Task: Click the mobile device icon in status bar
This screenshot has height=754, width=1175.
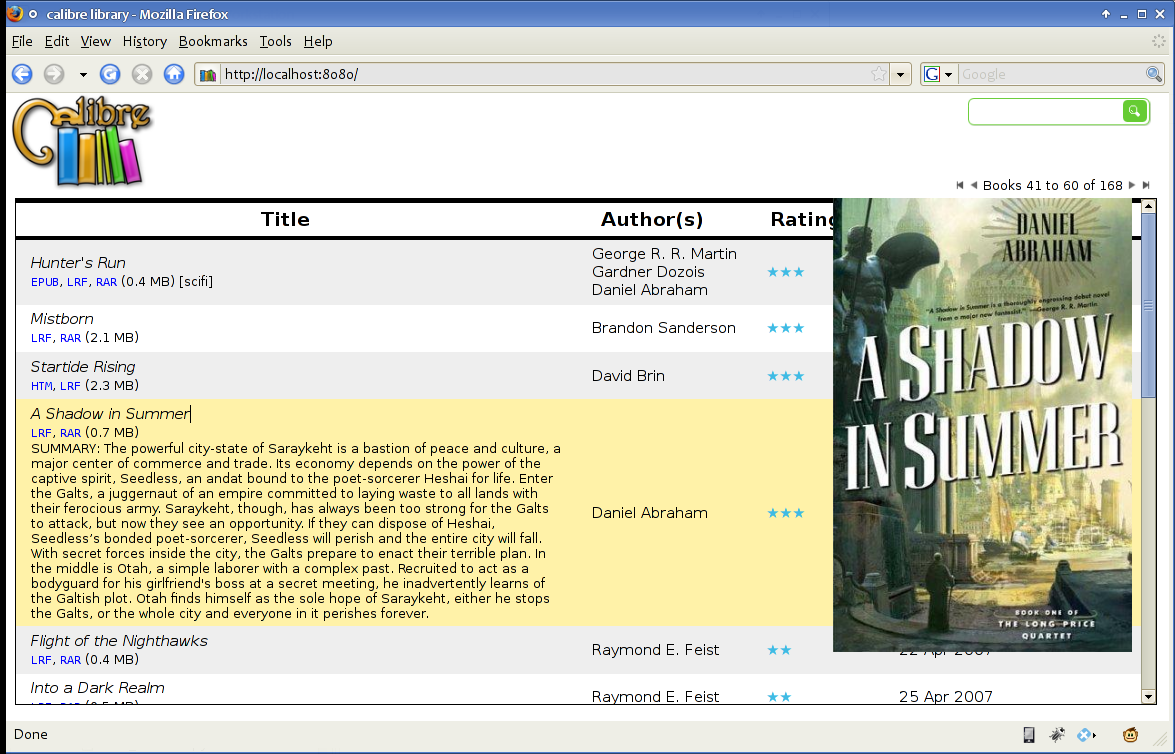Action: pos(1029,735)
